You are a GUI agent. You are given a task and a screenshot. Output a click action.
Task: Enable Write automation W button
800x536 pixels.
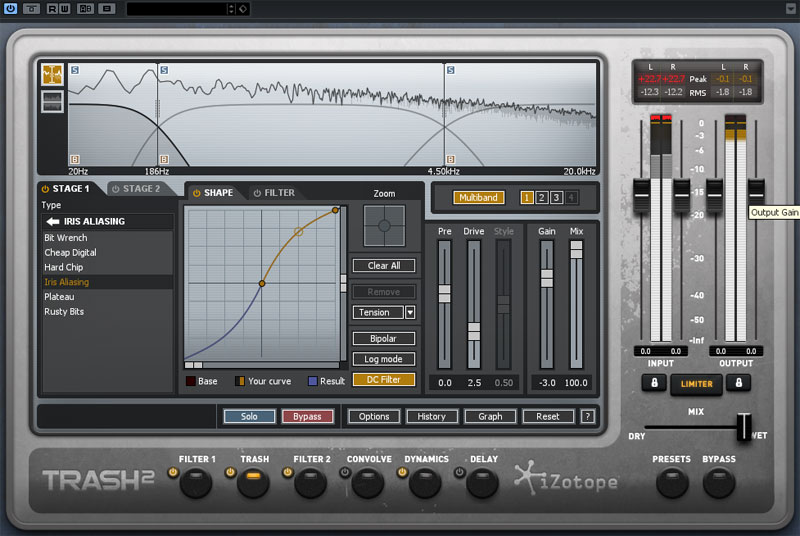coord(64,9)
